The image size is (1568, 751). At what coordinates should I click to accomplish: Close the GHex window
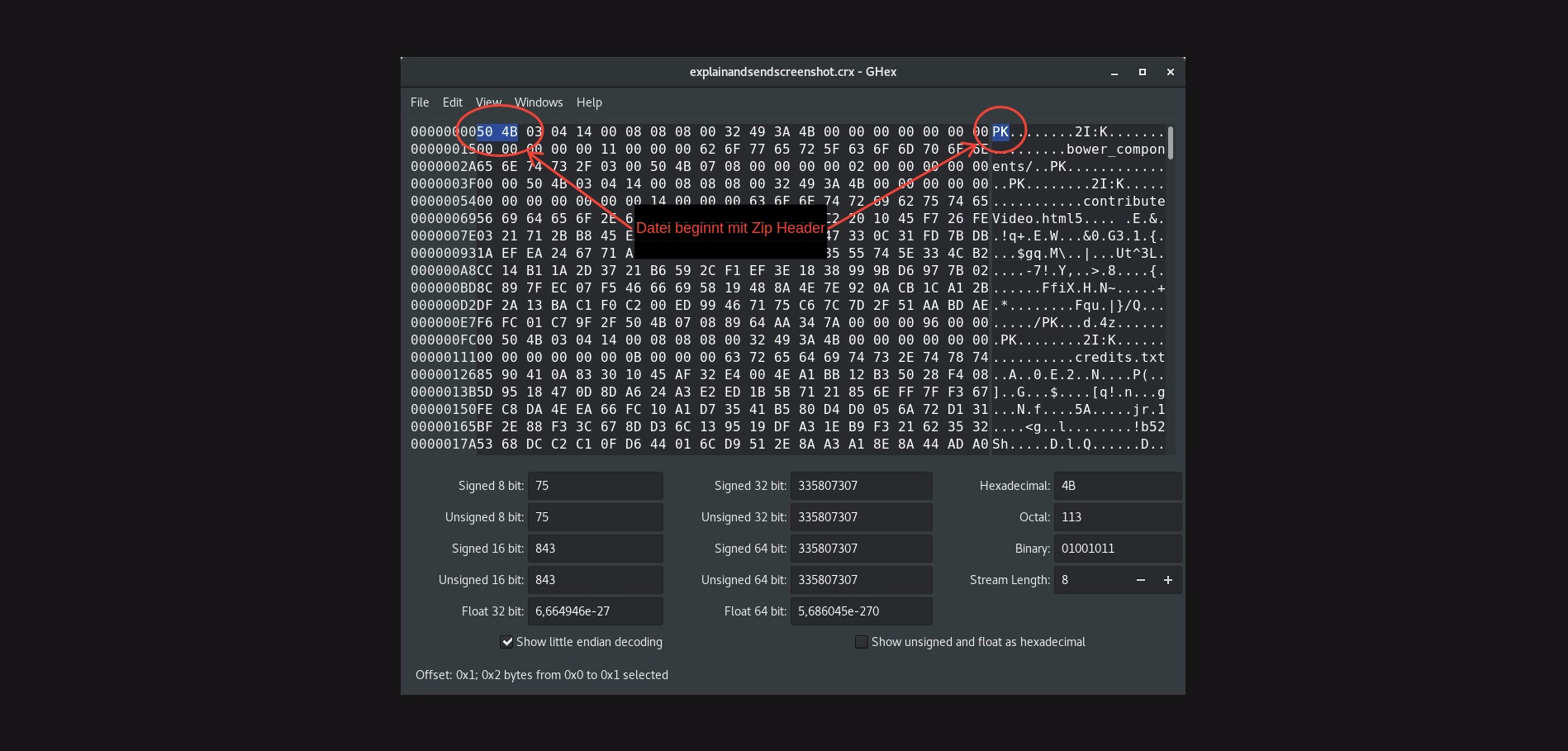coord(1171,73)
